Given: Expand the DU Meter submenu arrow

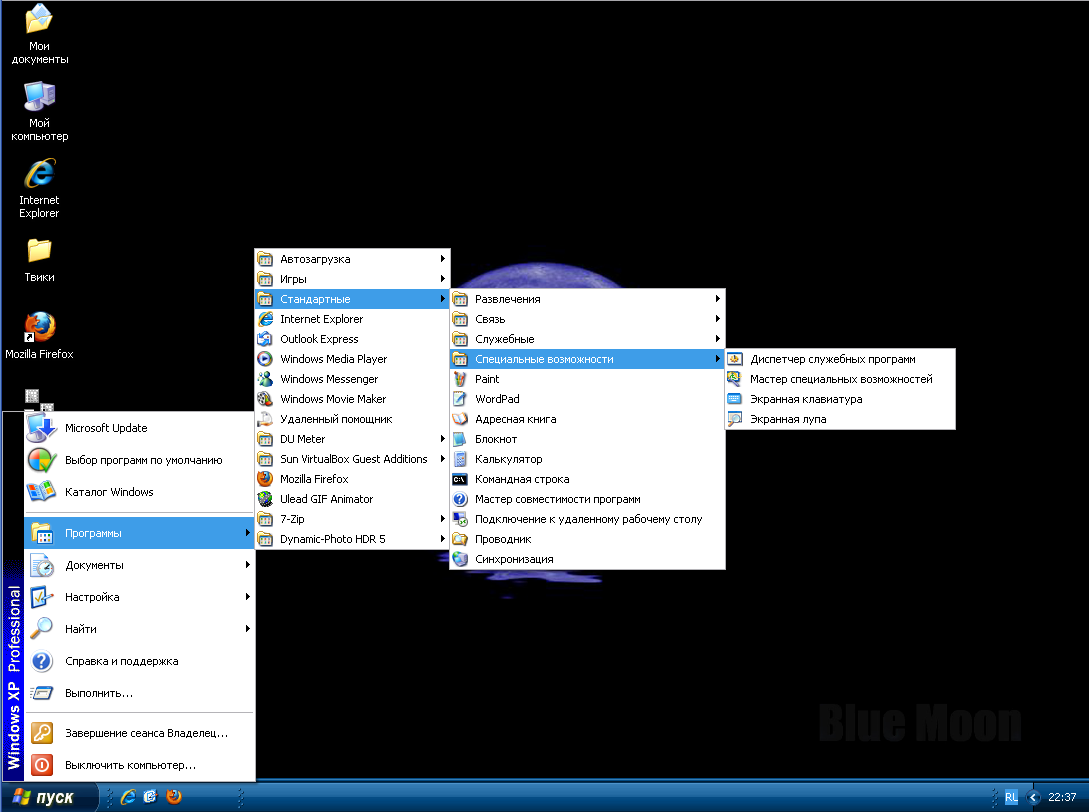Looking at the screenshot, I should 442,439.
